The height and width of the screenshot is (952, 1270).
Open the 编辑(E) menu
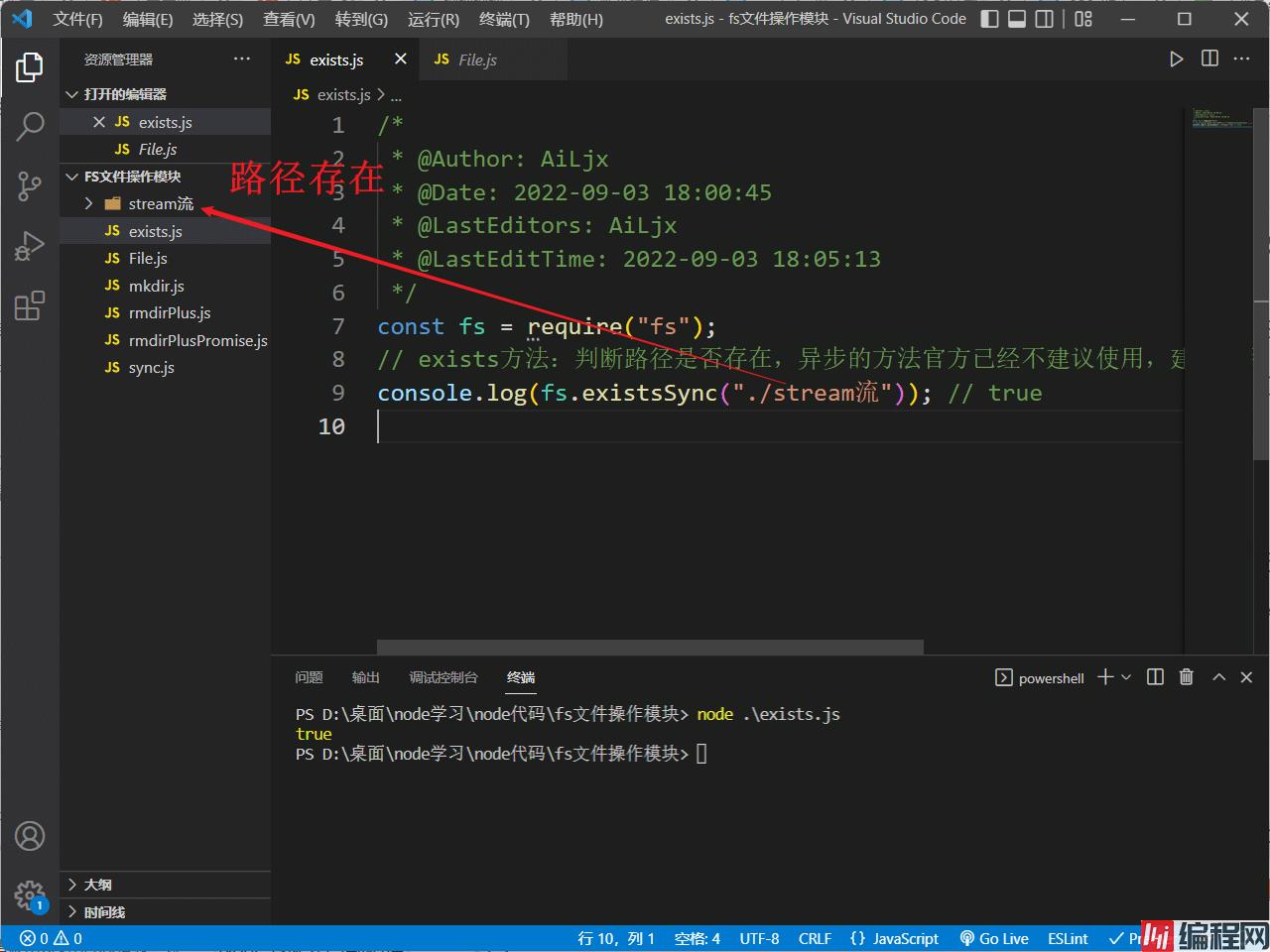click(147, 20)
